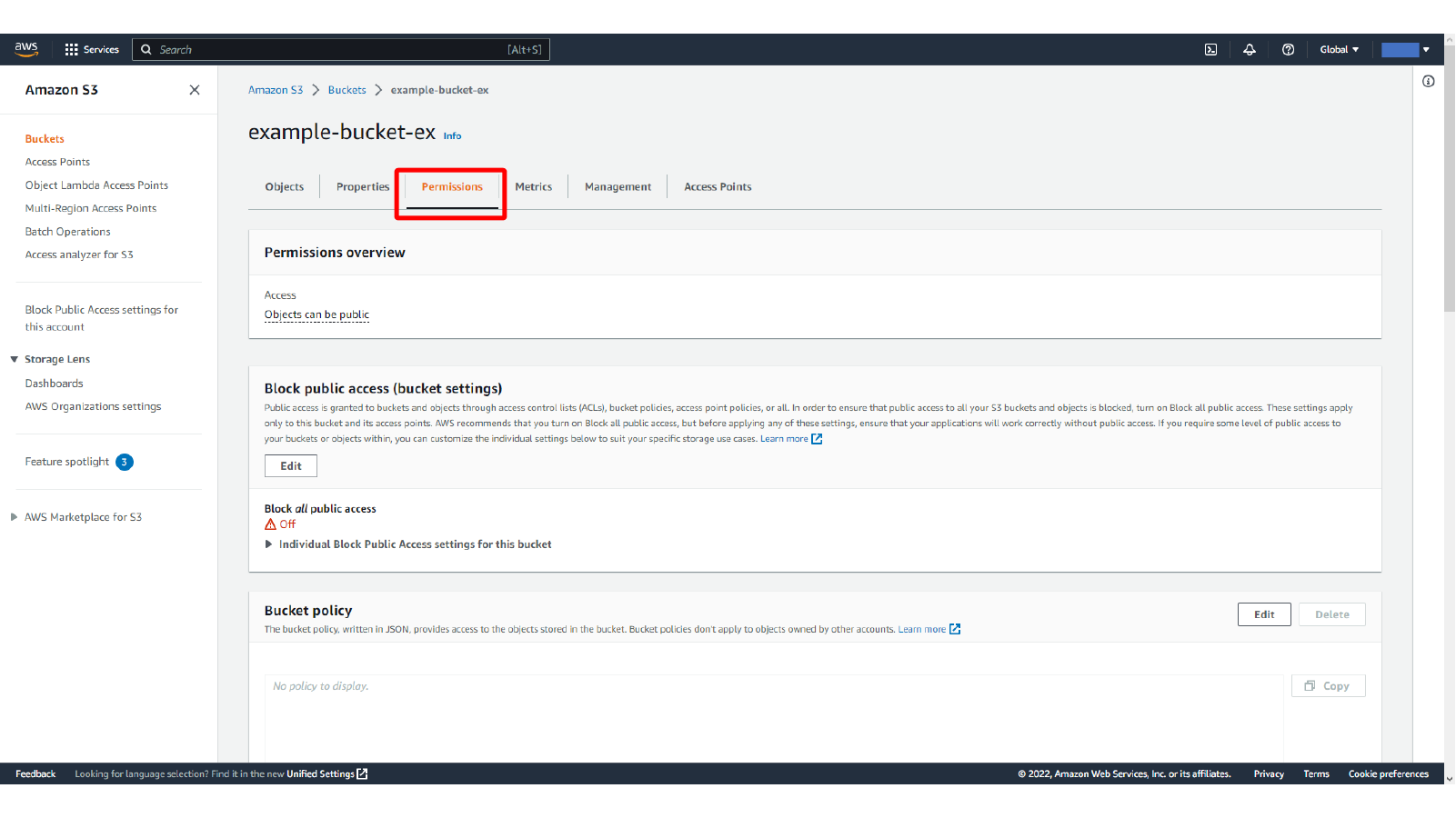Click the policy display text area

pyautogui.click(x=773, y=718)
